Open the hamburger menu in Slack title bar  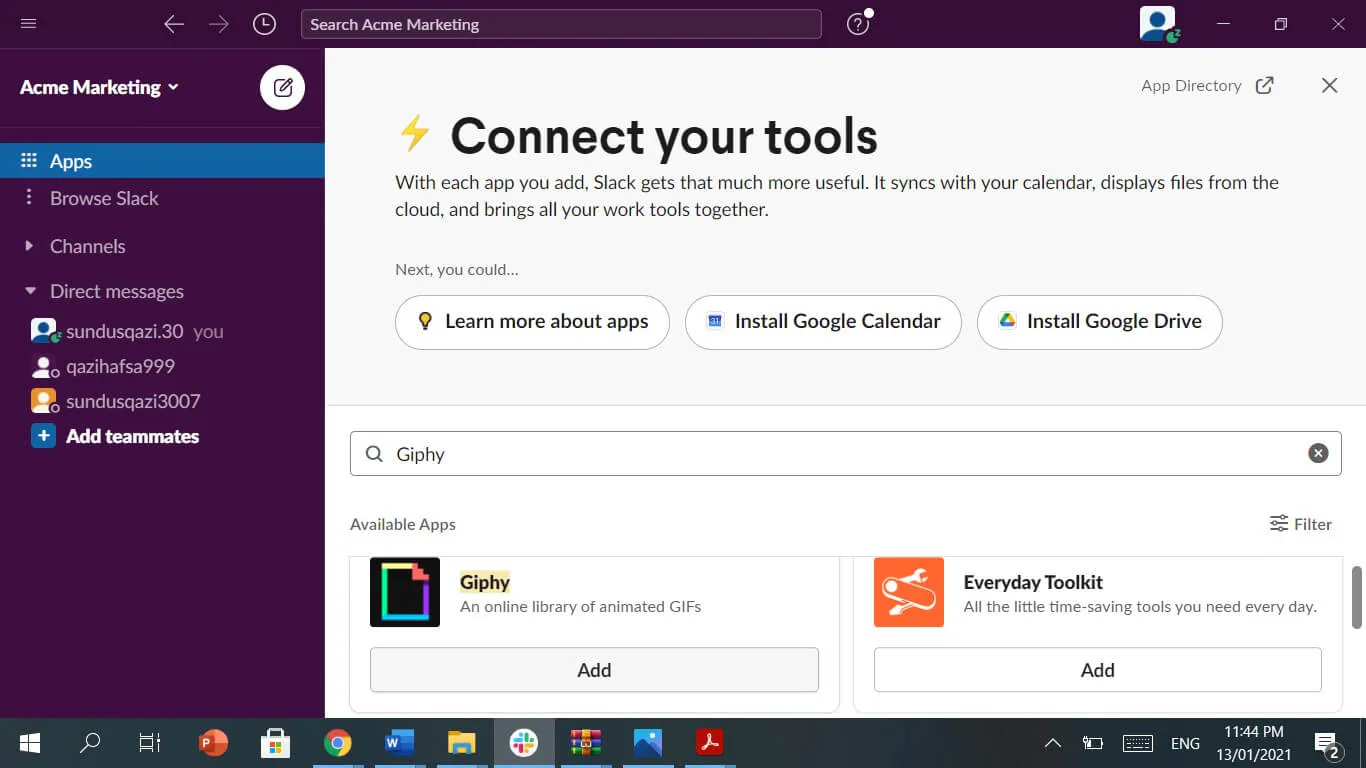pos(28,24)
